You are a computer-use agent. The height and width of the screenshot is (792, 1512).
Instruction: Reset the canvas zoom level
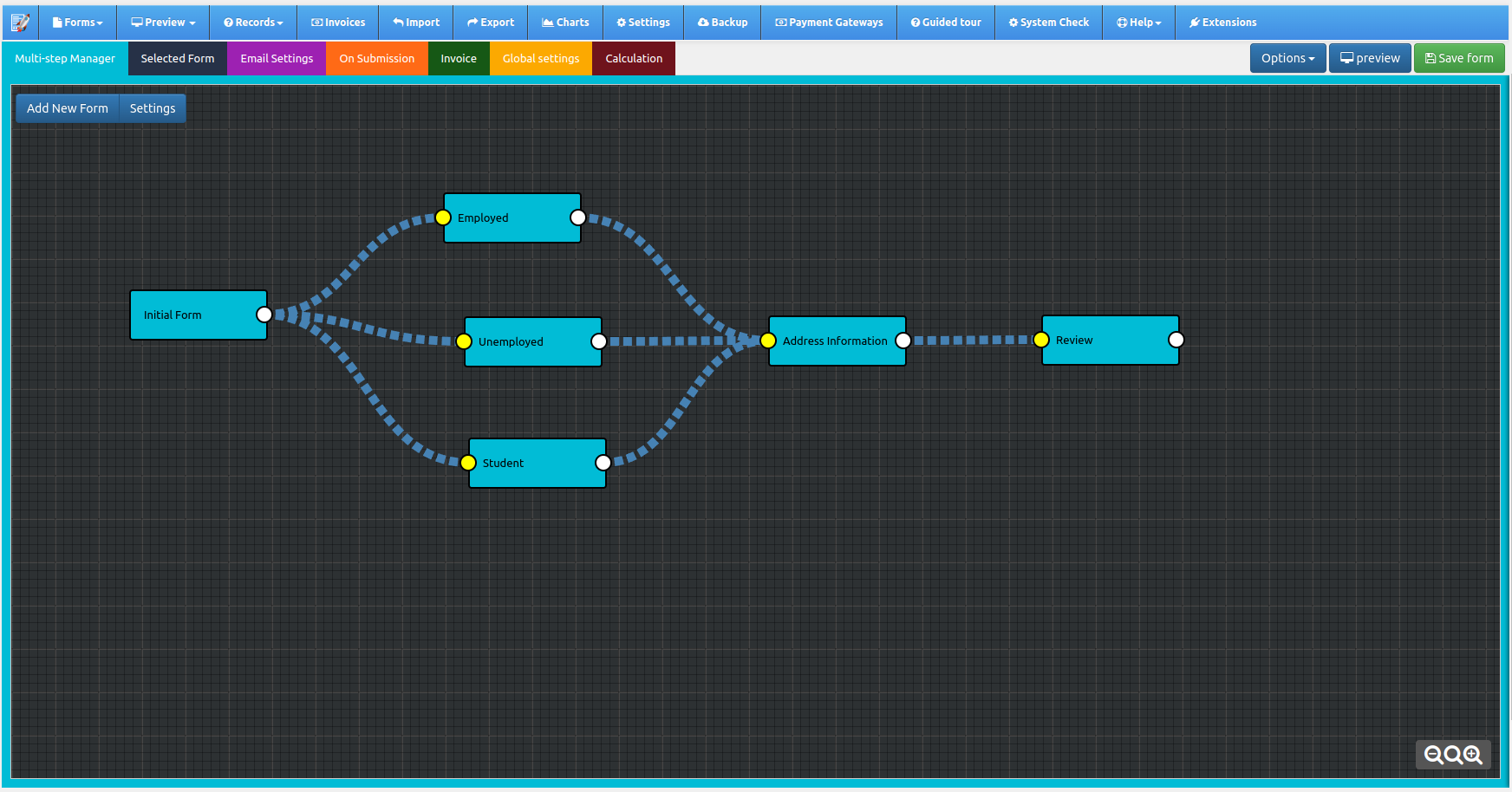[1453, 755]
